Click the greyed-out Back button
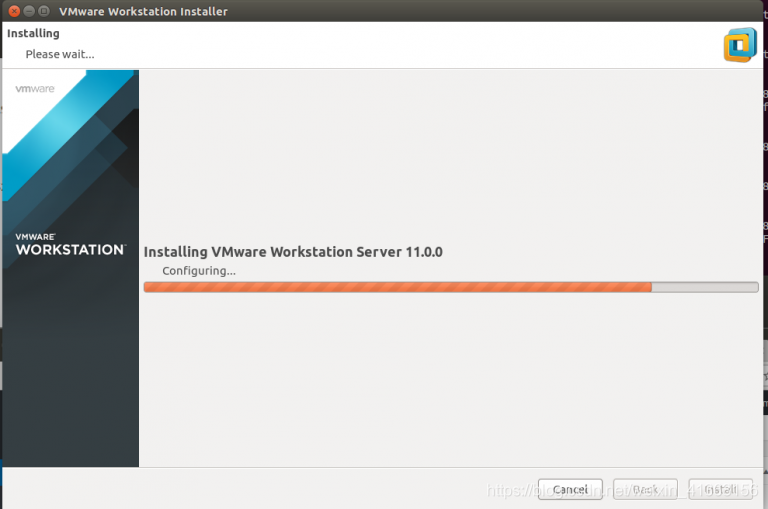Screen dimensions: 768x509 click(x=645, y=489)
